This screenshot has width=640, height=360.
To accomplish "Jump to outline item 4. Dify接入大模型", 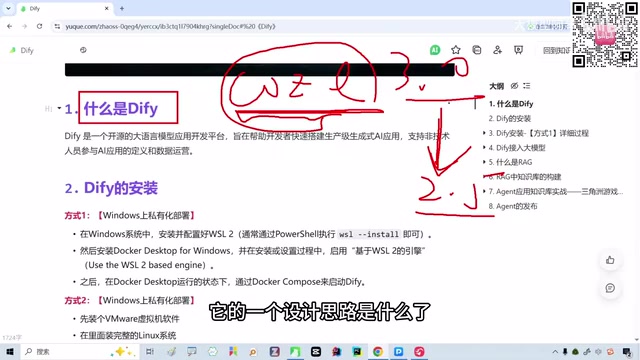I will click(517, 148).
